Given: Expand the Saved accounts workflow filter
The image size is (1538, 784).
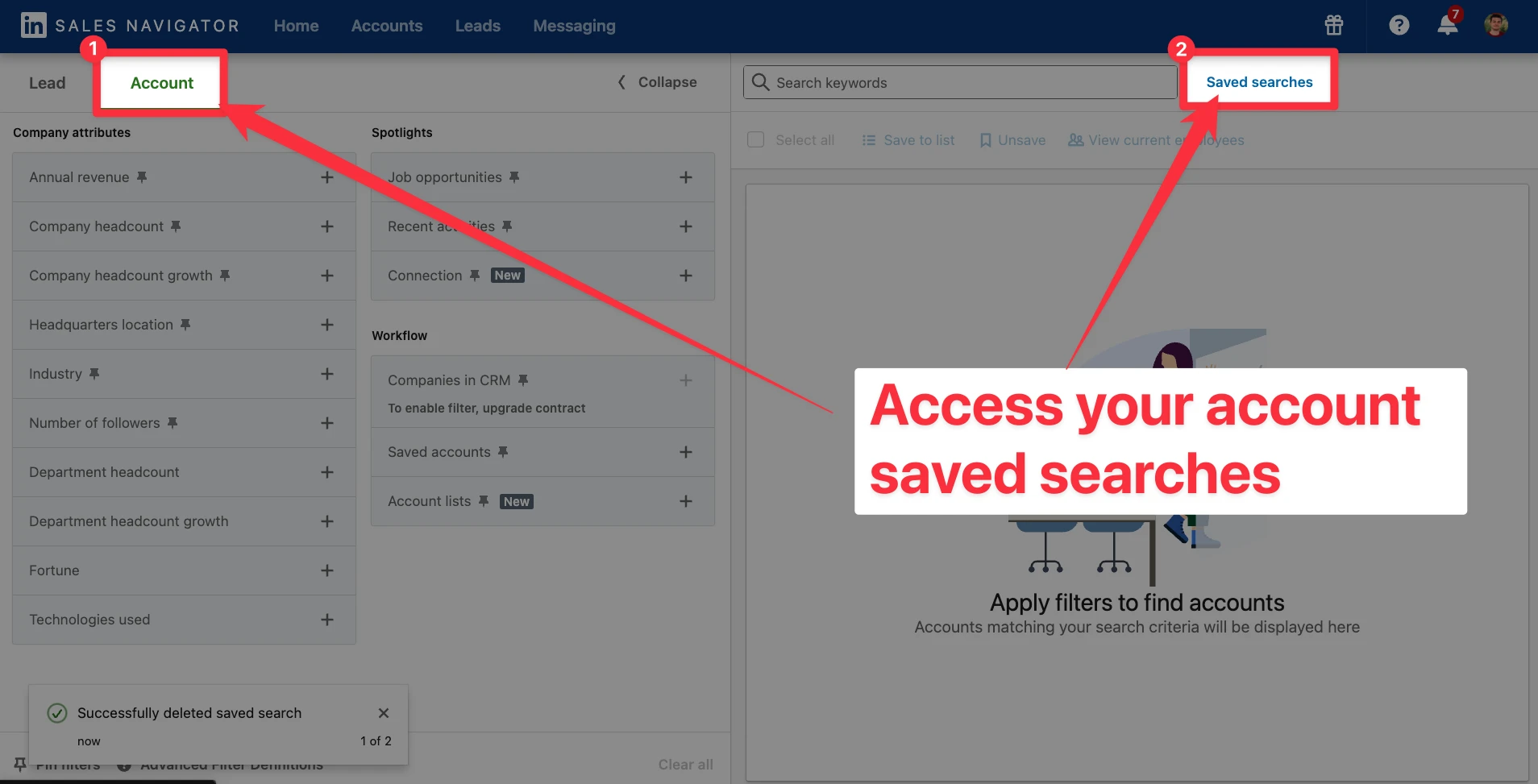Looking at the screenshot, I should [685, 452].
